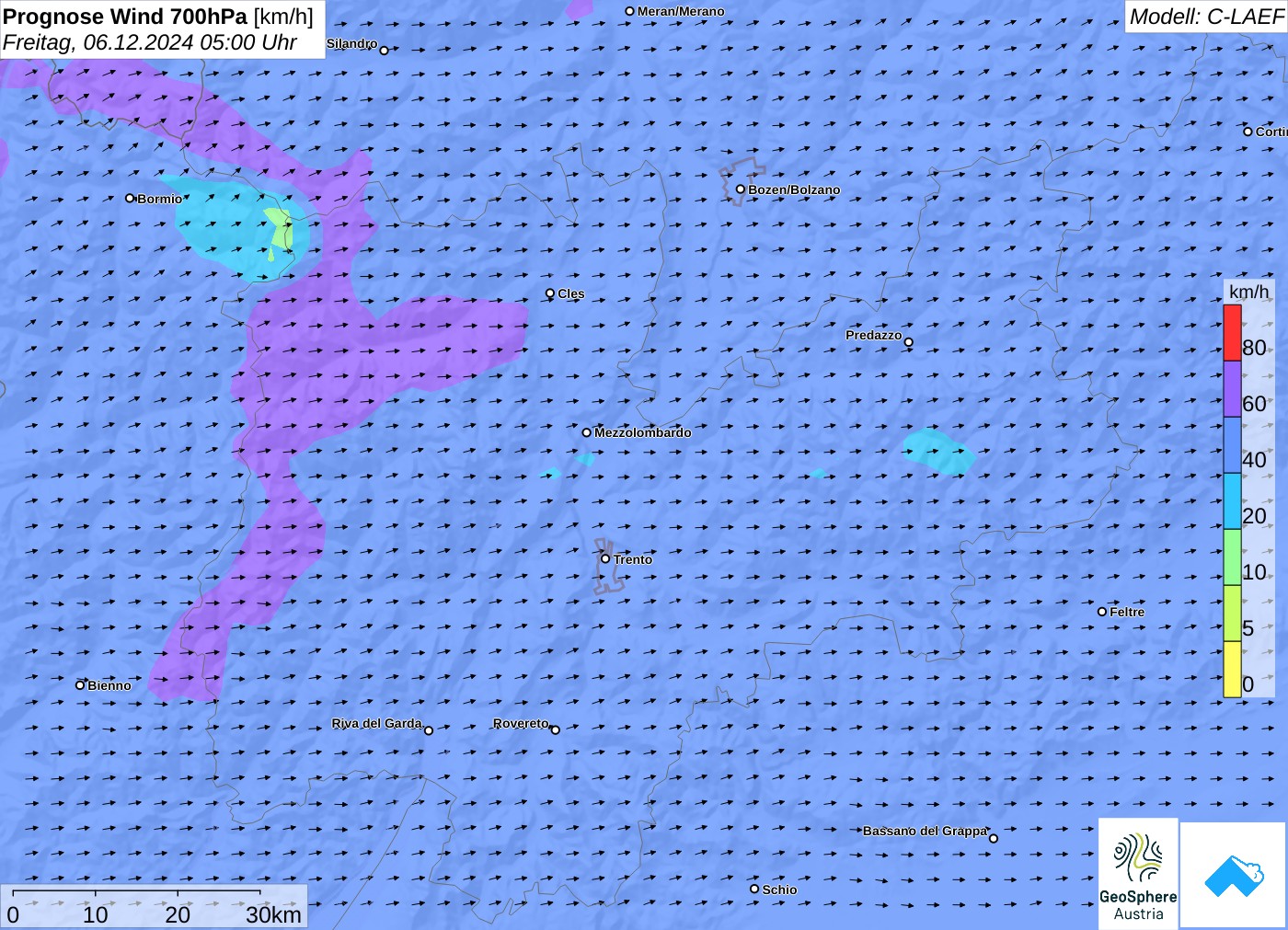Select the Cles city label

pyautogui.click(x=570, y=293)
